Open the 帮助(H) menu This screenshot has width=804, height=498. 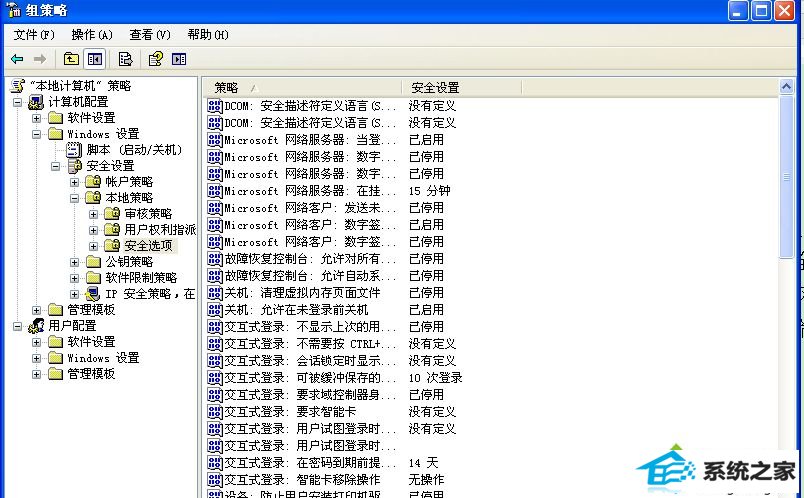tap(208, 35)
